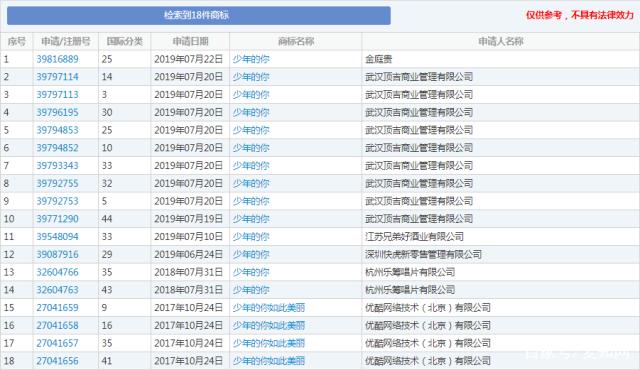Open registration number 39087916

point(57,254)
